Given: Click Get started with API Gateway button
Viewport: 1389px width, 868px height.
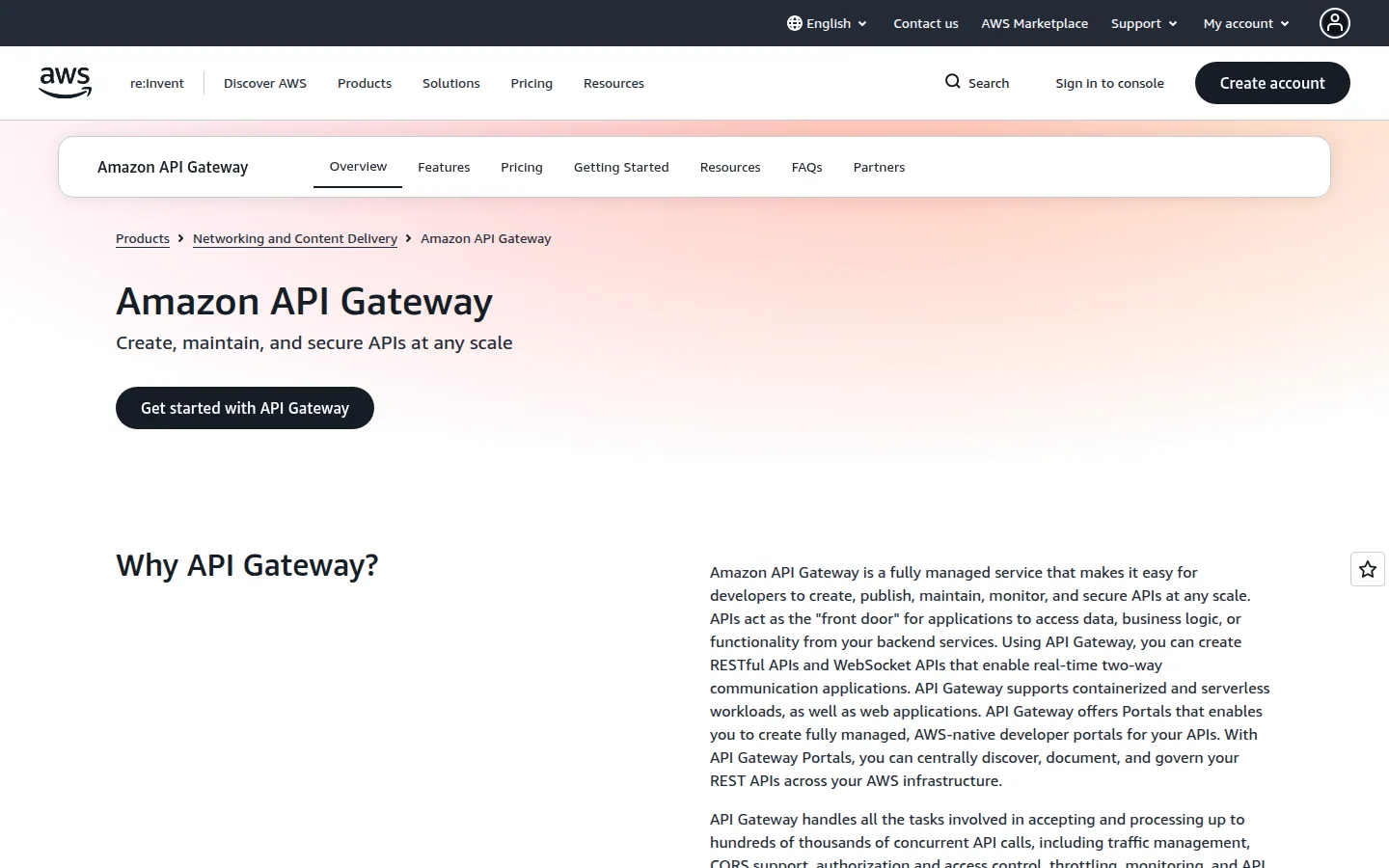Looking at the screenshot, I should coord(245,408).
